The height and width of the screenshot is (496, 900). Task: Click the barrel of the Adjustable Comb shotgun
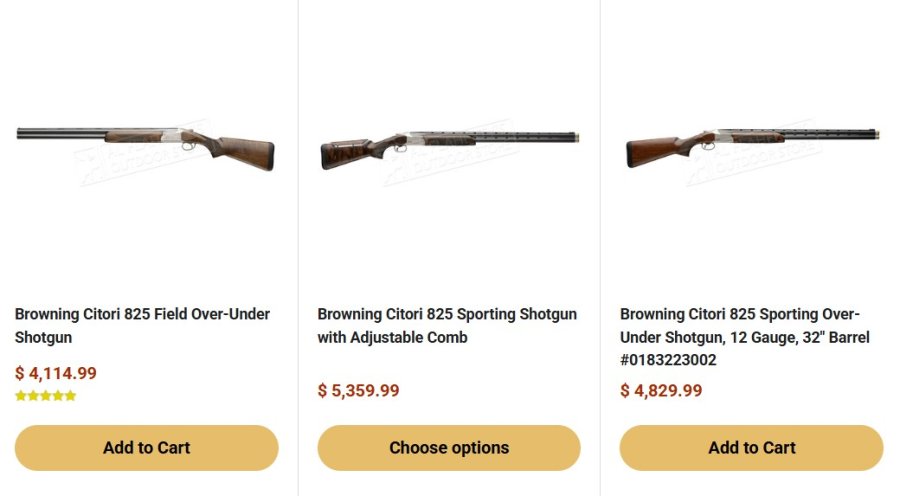click(500, 135)
